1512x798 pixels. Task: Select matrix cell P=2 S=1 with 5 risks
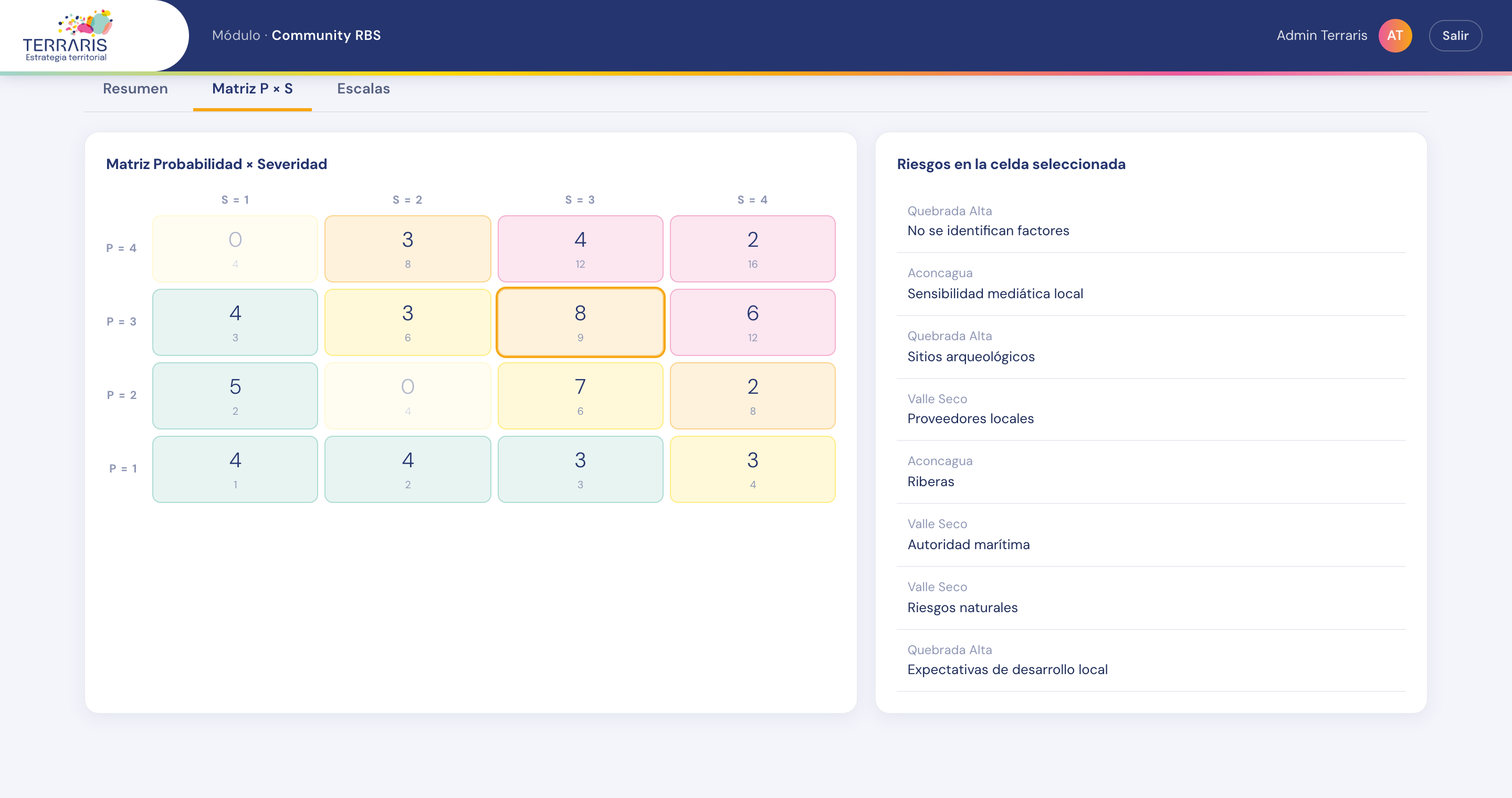click(x=235, y=395)
